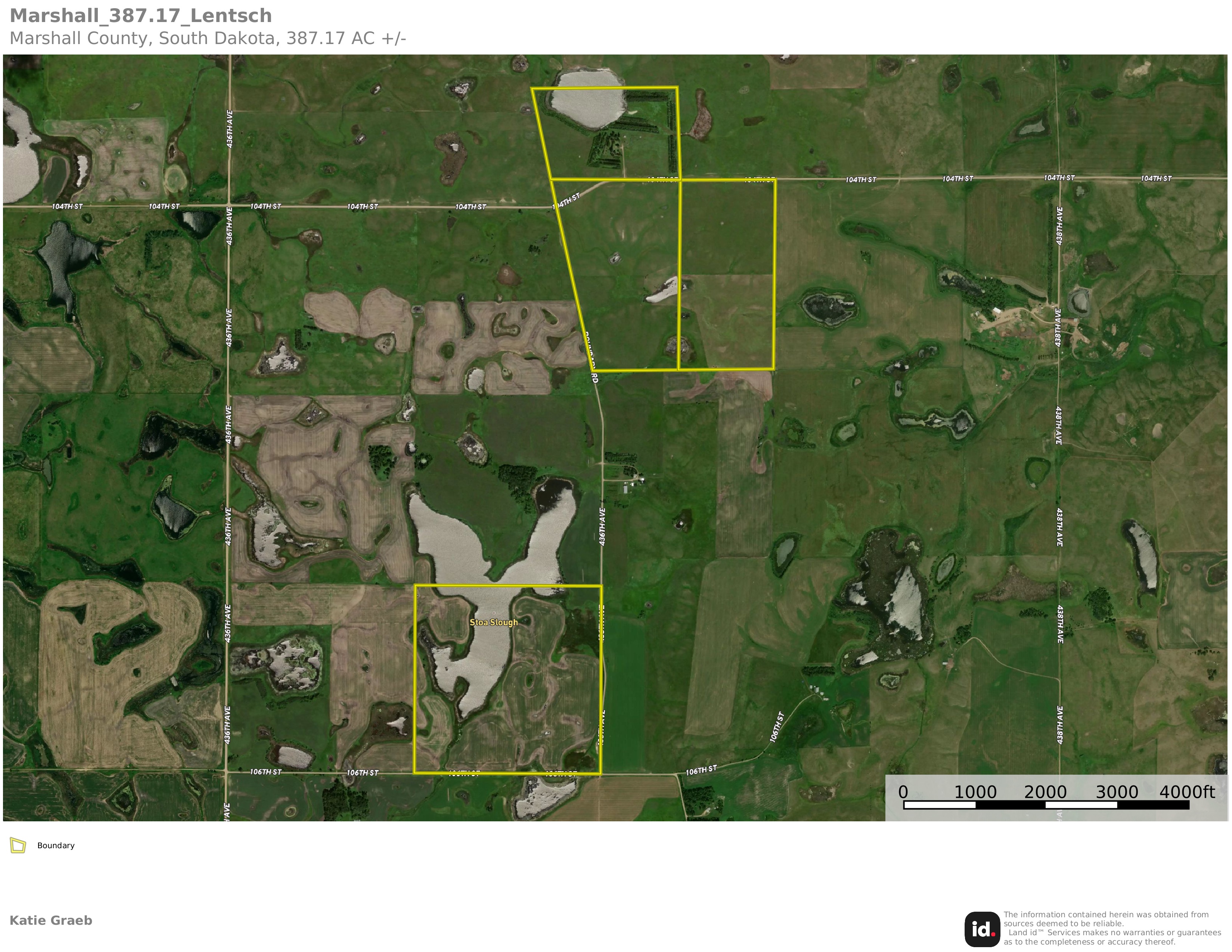Click the yellow Boundary legend icon
This screenshot has height=952, width=1232.
(18, 845)
